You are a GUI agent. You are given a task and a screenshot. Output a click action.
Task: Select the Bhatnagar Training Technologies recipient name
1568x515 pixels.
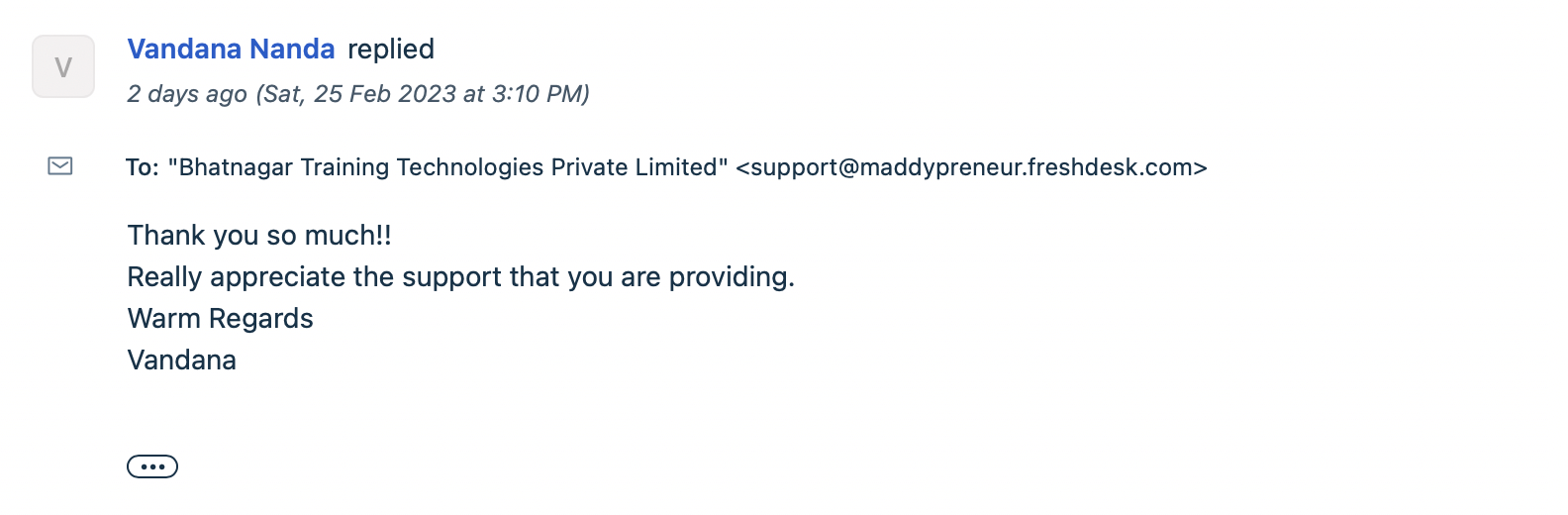[x=447, y=167]
